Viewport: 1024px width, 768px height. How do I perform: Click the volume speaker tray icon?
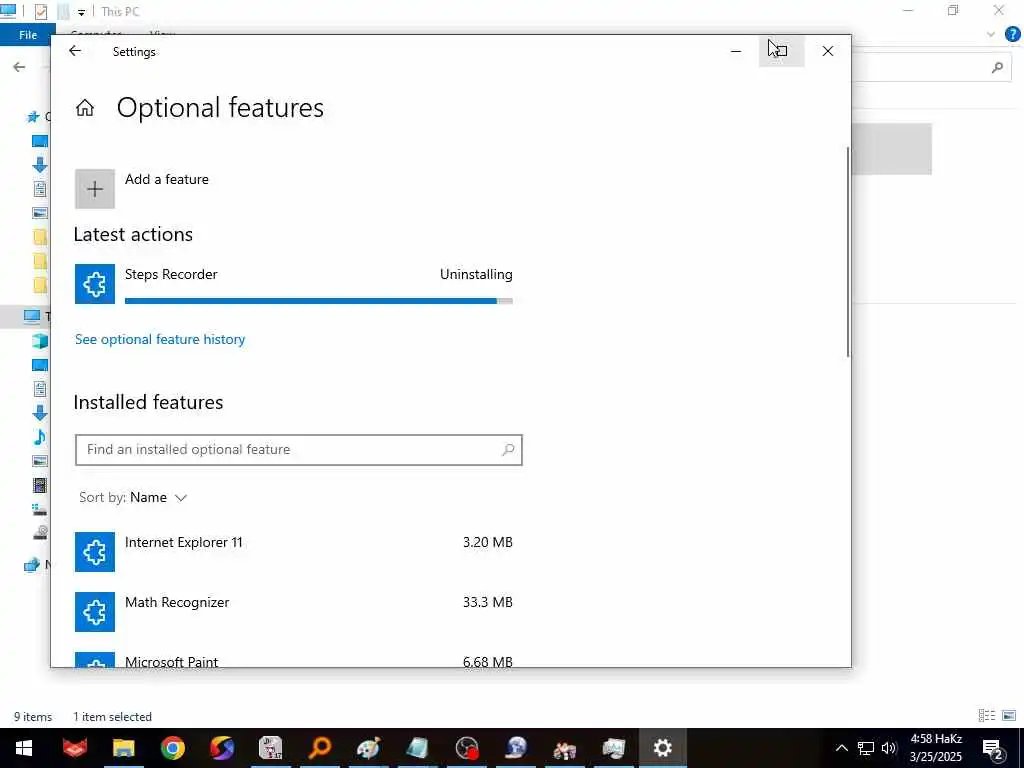tap(889, 748)
